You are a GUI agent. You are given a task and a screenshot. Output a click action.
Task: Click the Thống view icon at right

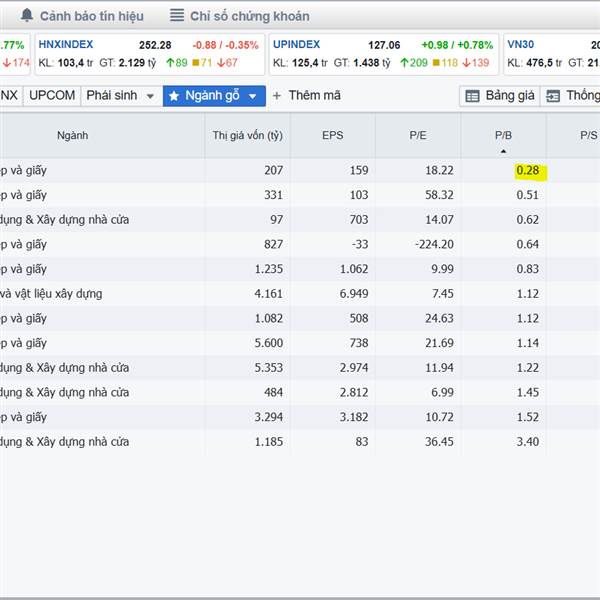553,96
